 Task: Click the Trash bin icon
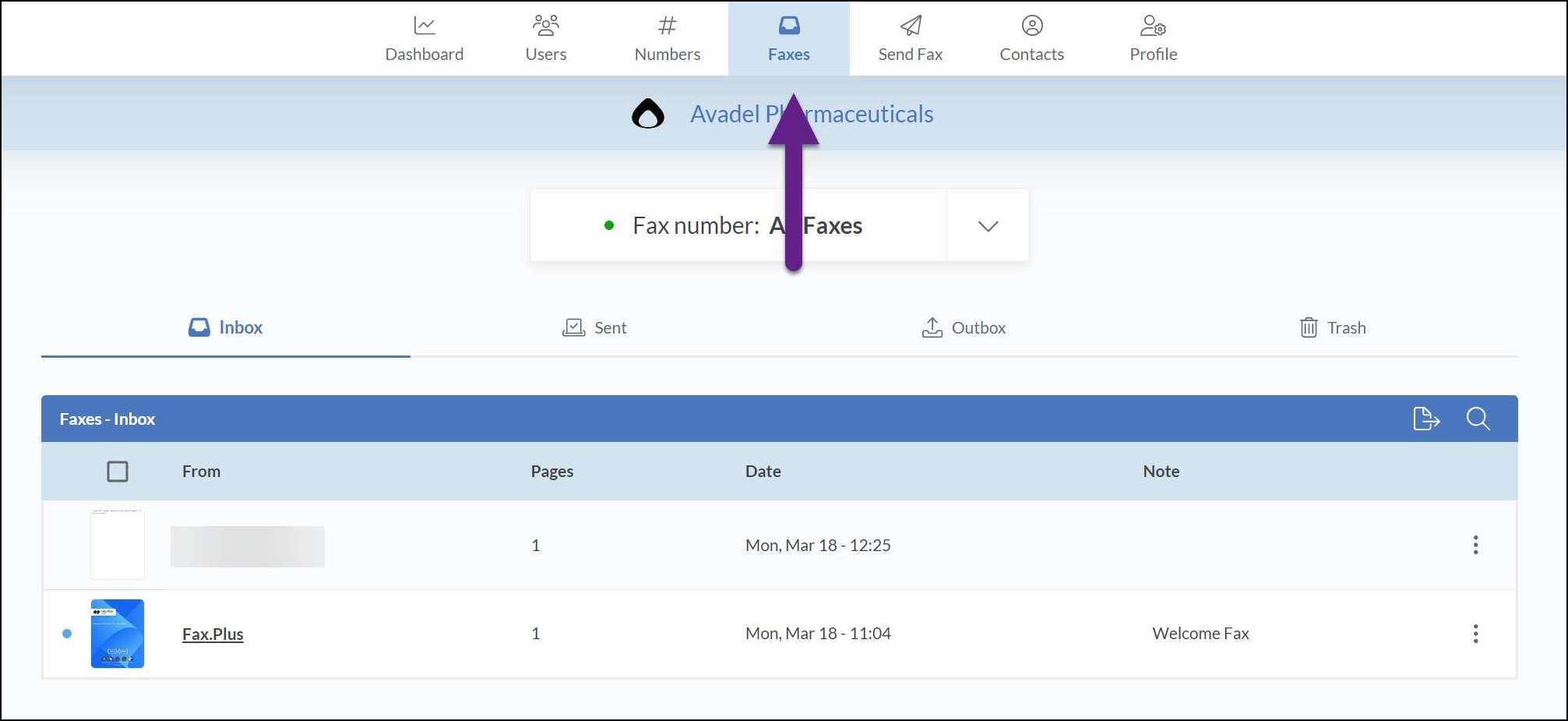coord(1309,327)
